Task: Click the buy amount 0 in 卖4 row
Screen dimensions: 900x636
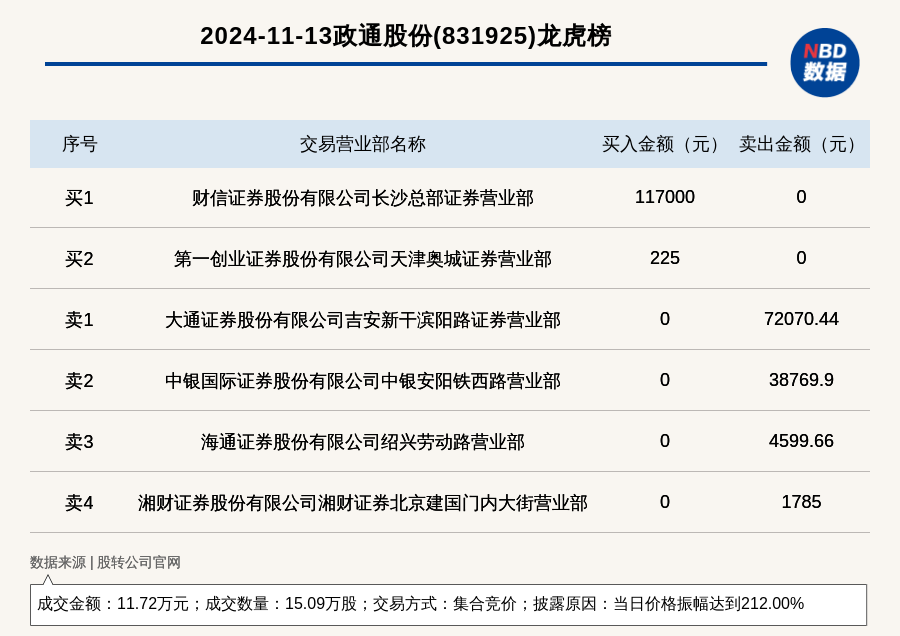Action: pos(665,501)
